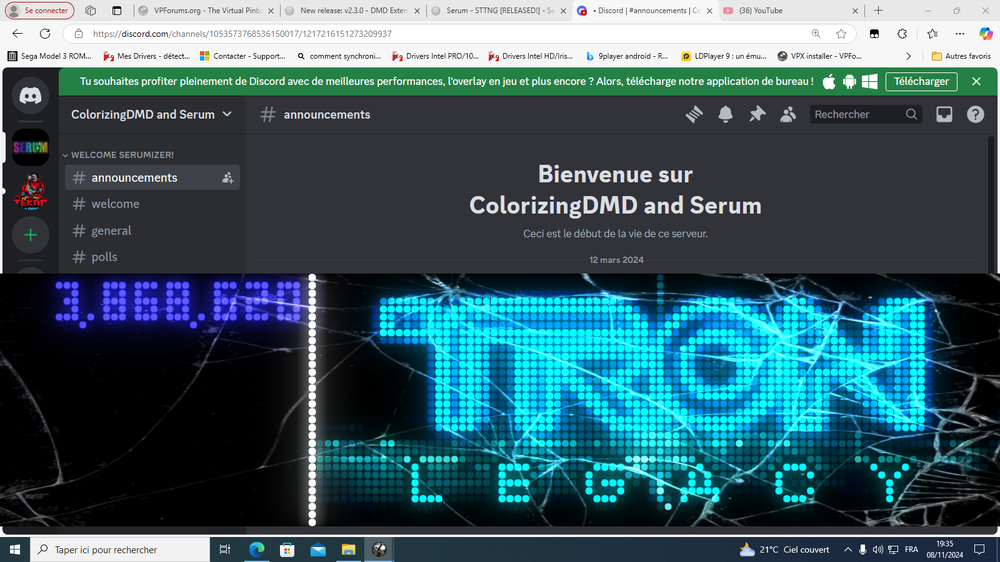
Task: Open the Windows Start menu
Action: pyautogui.click(x=15, y=549)
